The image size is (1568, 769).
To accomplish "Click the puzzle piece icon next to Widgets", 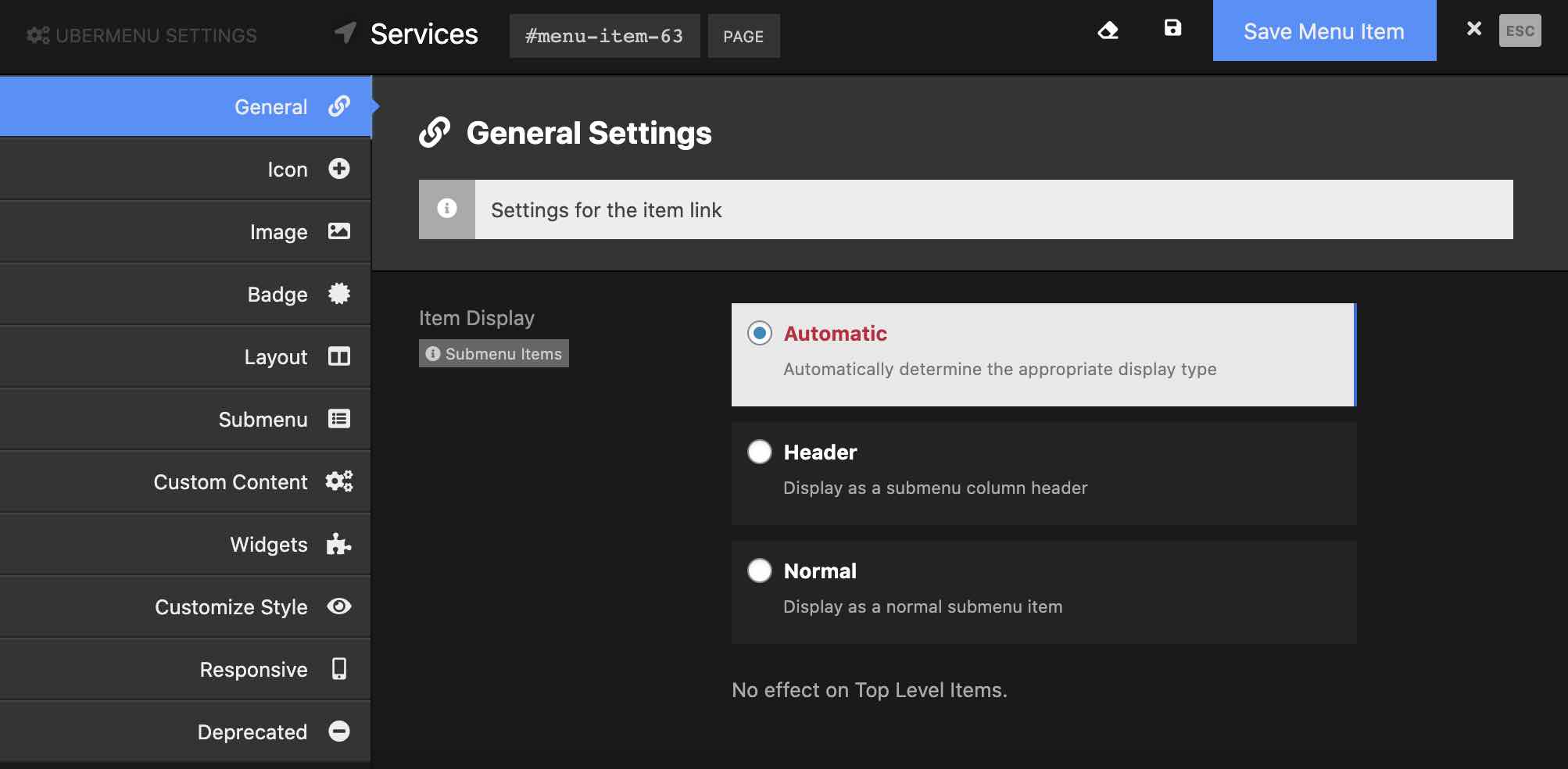I will (338, 544).
